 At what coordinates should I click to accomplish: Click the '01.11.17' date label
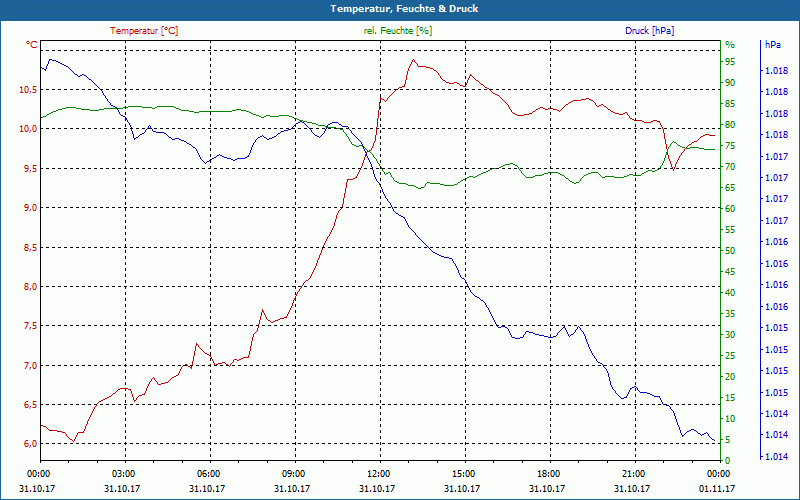pos(717,488)
